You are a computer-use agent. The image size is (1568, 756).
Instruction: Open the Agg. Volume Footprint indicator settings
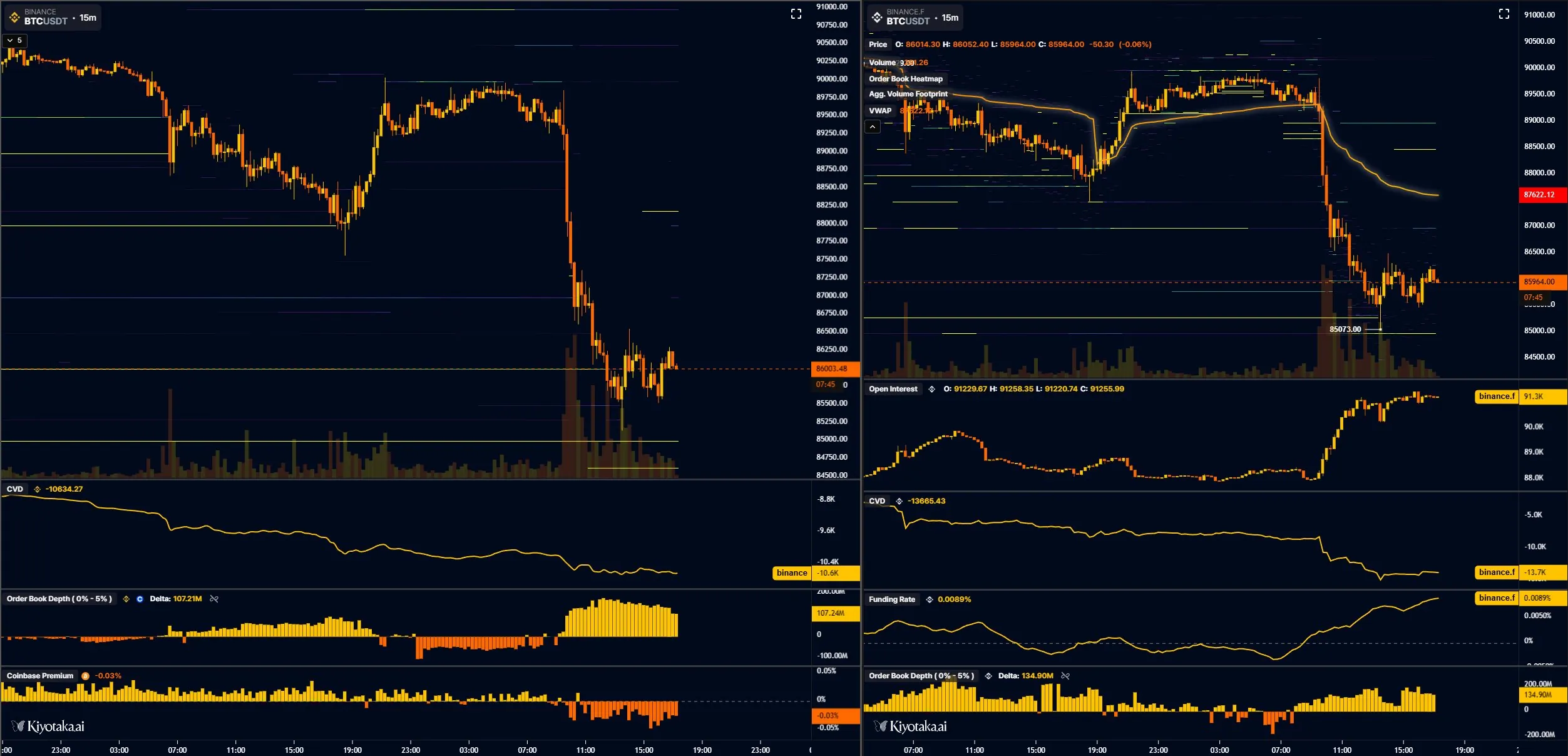coord(908,94)
